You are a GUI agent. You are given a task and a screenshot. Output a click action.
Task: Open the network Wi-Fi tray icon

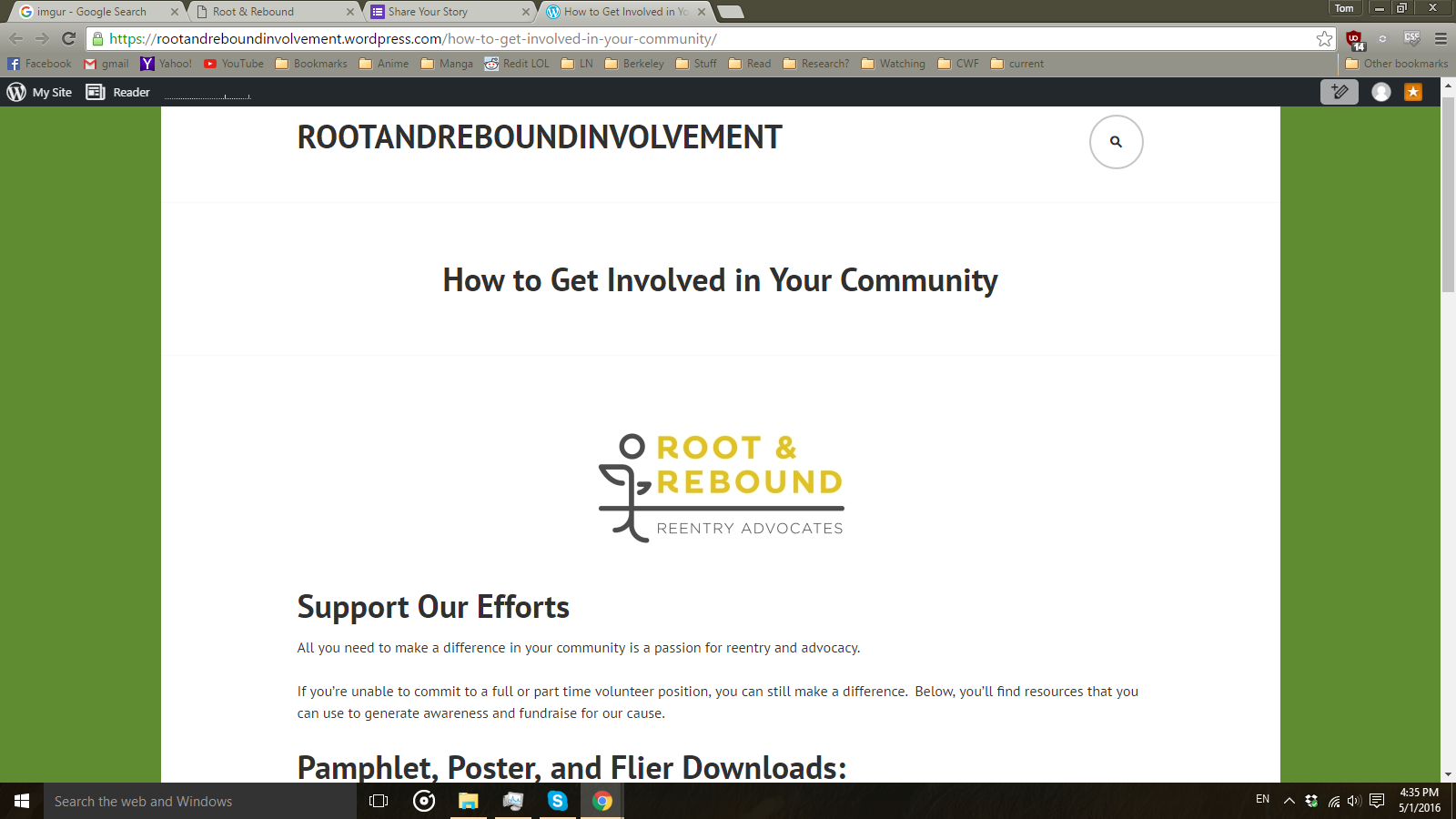[1333, 801]
